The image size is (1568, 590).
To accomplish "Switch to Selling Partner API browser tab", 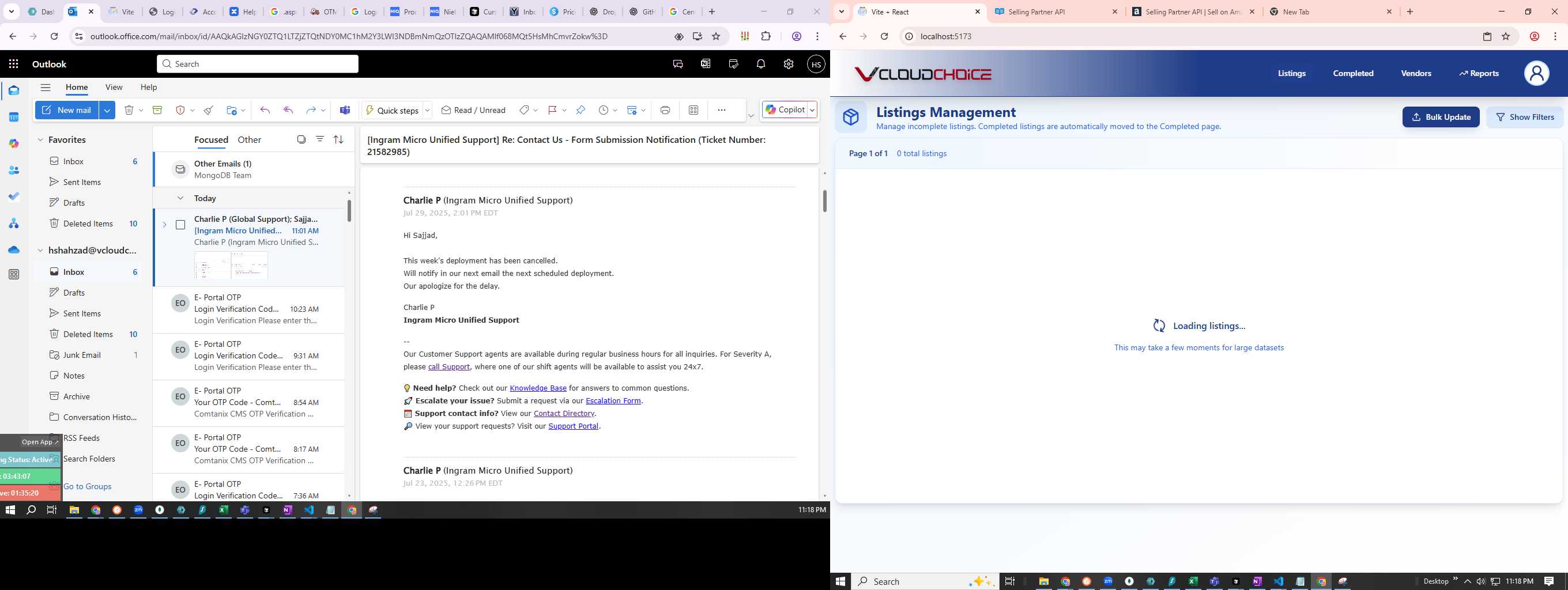I will (1056, 12).
